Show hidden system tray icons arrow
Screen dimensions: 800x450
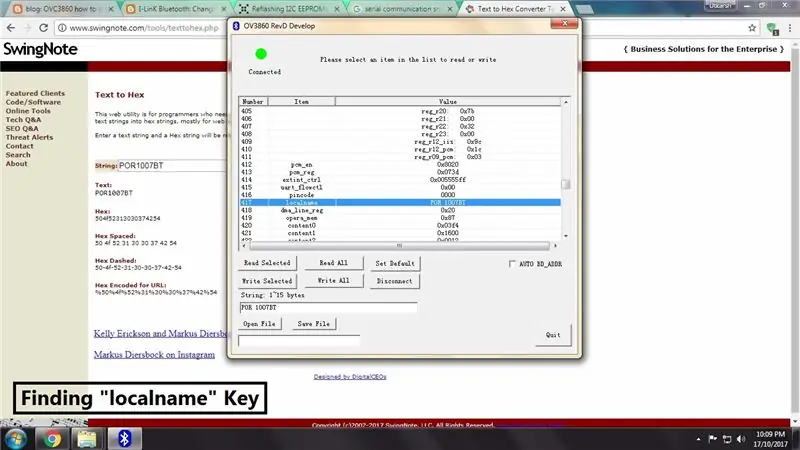[698, 439]
